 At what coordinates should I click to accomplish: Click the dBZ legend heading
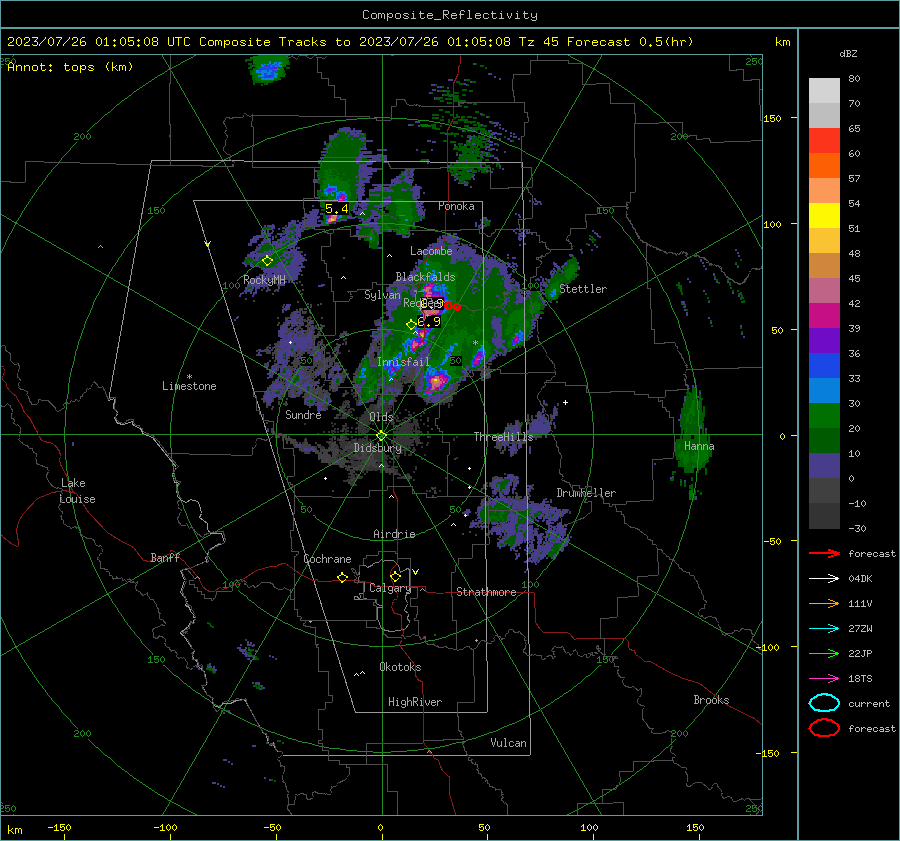pyautogui.click(x=848, y=53)
